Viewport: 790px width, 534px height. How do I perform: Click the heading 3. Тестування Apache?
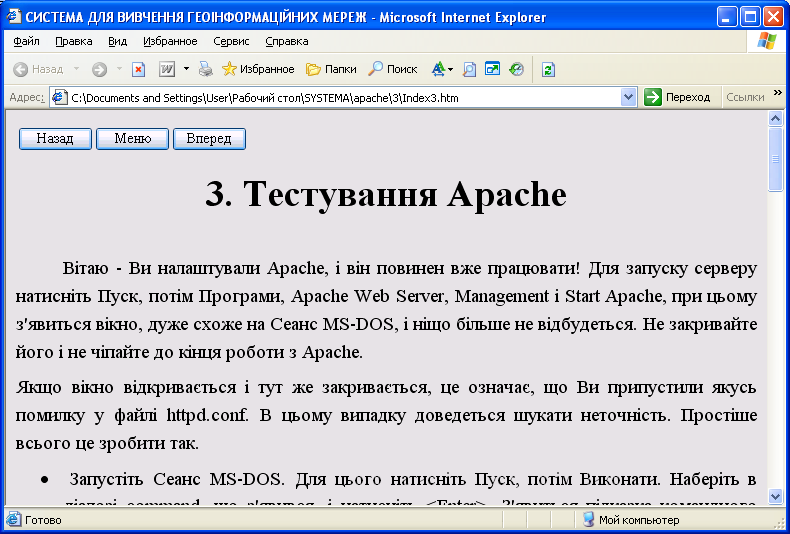point(386,194)
